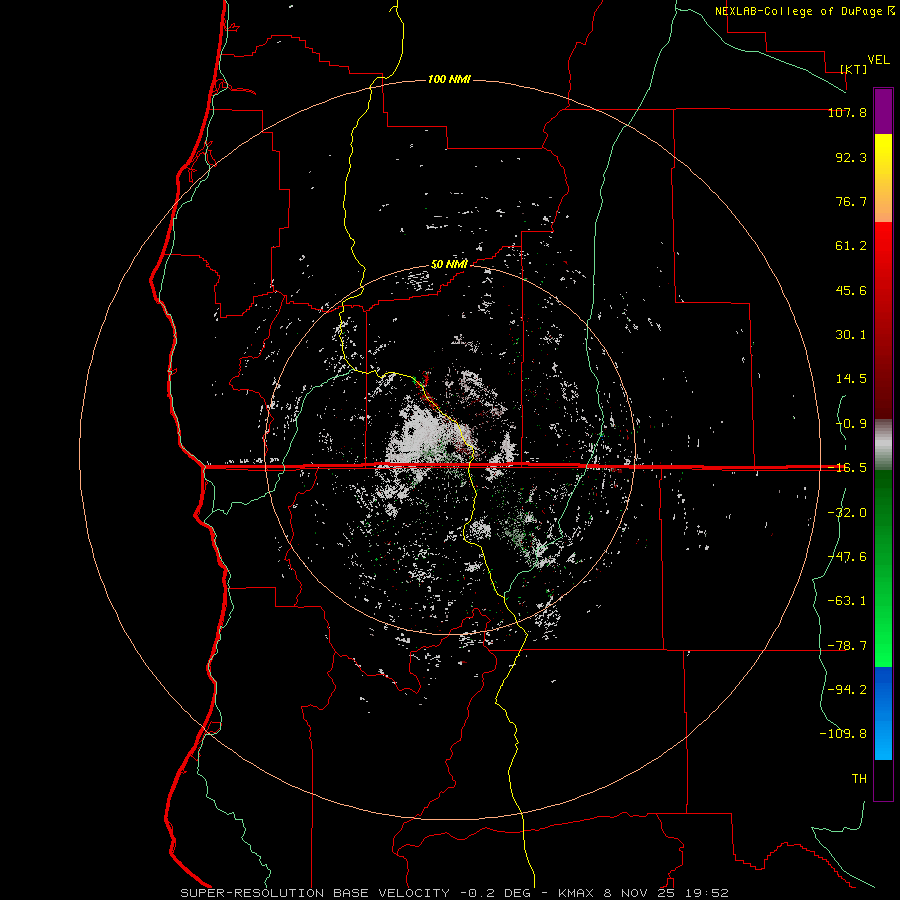Click the -109.8 velocity scale value
The height and width of the screenshot is (900, 900).
pos(843,734)
